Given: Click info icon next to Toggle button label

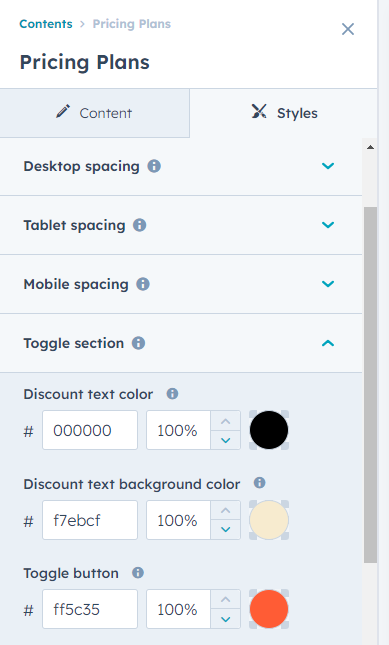Looking at the screenshot, I should tap(138, 573).
